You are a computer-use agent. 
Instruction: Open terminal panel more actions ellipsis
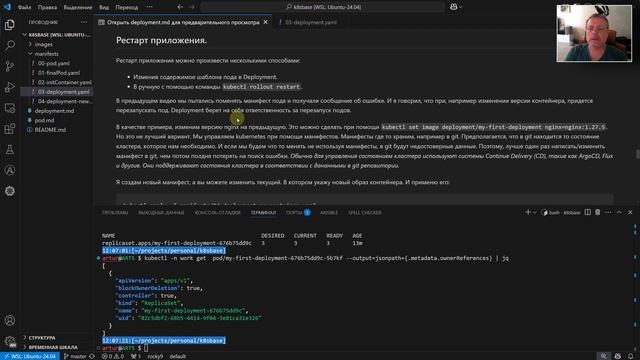click(608, 212)
